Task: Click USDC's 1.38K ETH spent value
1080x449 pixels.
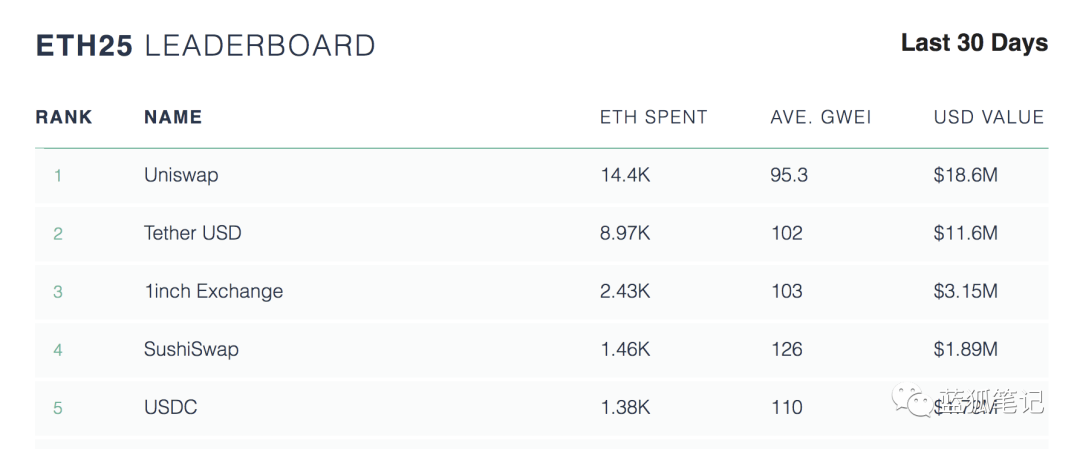Action: point(625,407)
